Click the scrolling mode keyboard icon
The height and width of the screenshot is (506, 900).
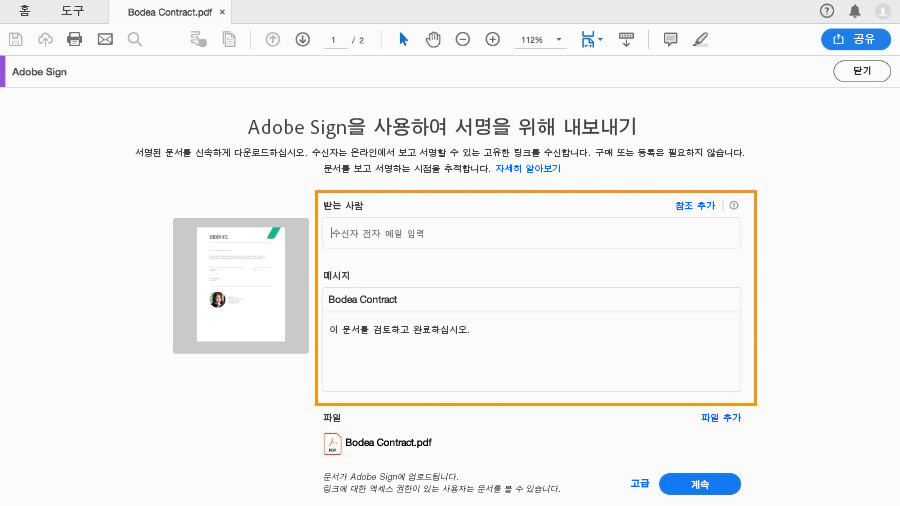pos(626,39)
